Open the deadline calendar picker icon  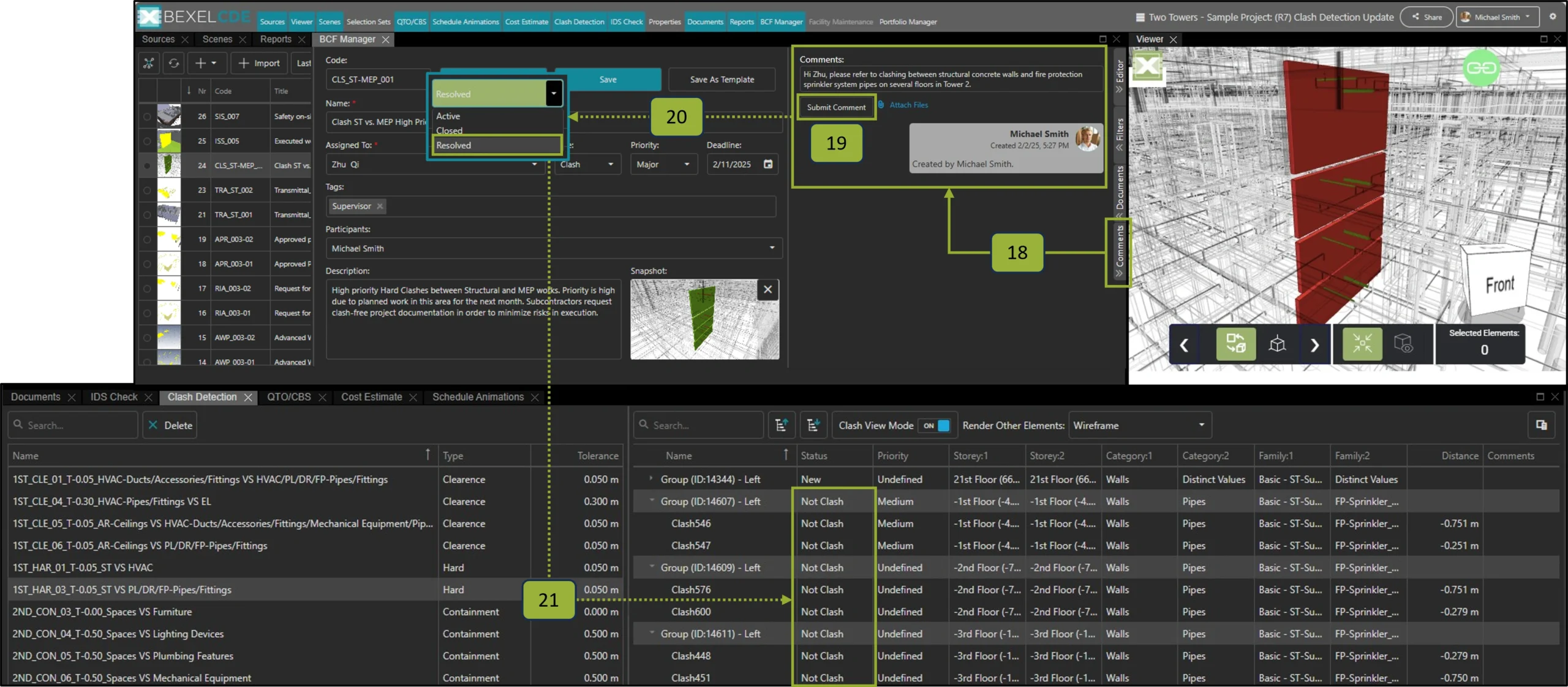768,164
